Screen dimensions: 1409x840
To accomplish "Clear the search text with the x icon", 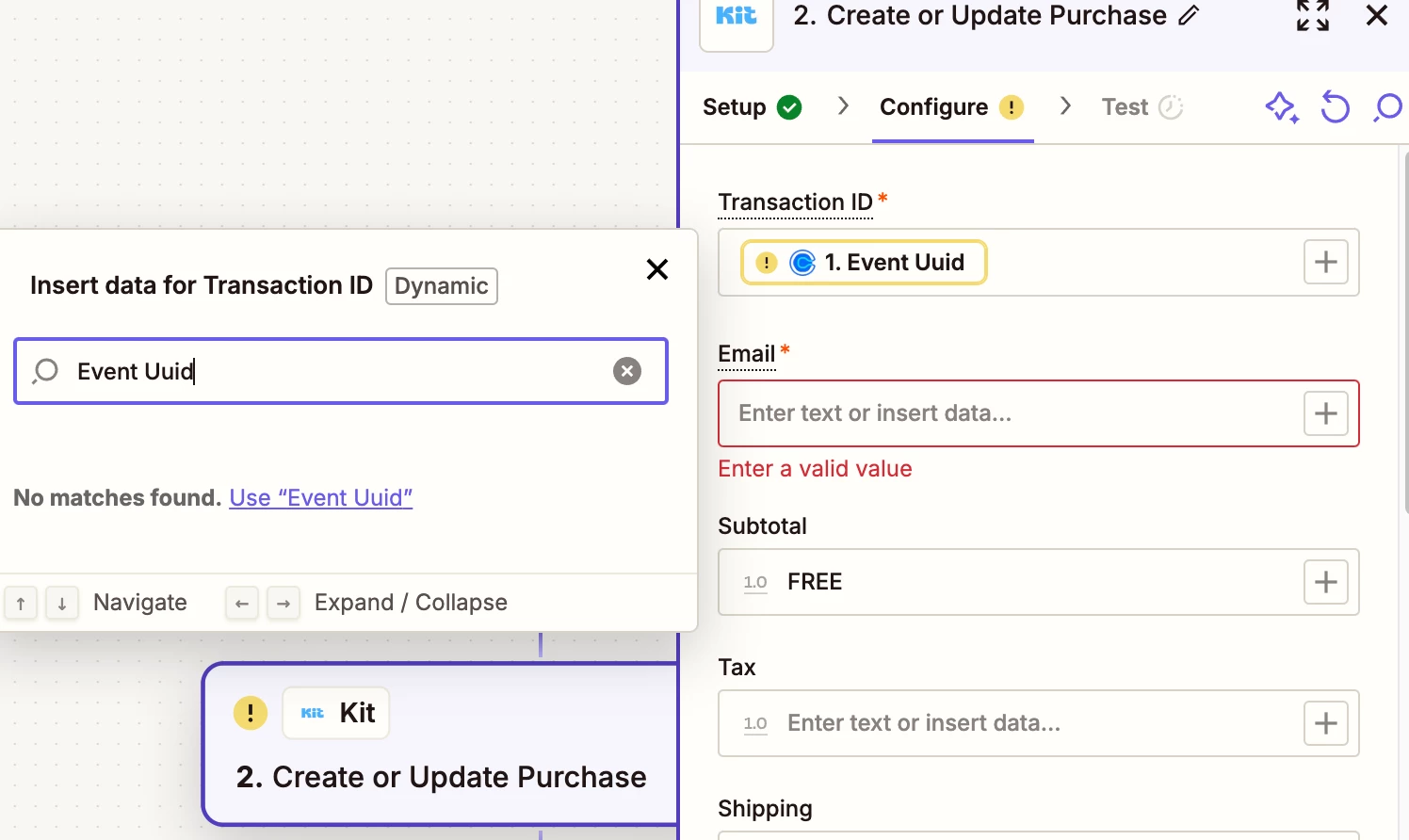I will coord(627,371).
